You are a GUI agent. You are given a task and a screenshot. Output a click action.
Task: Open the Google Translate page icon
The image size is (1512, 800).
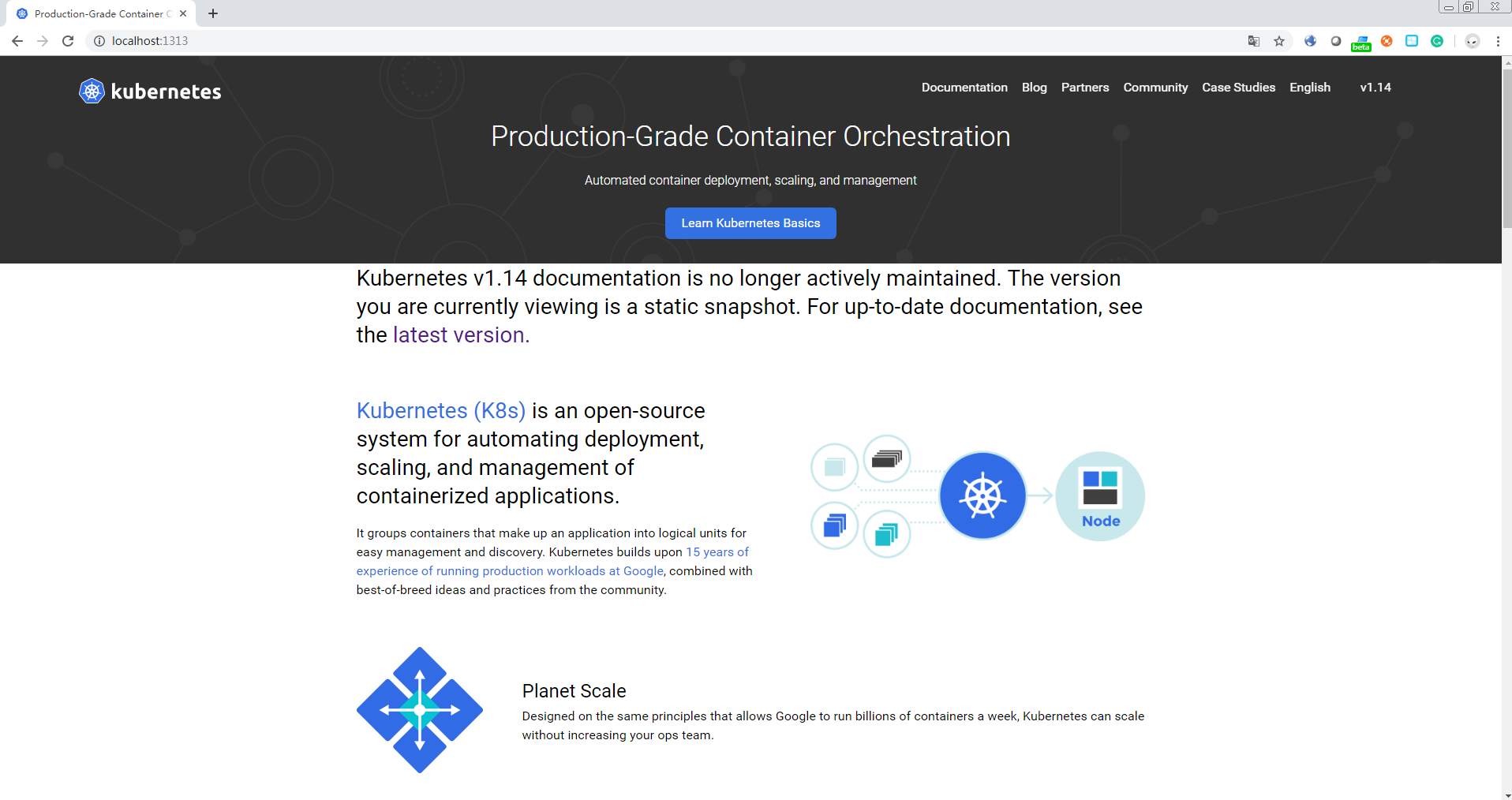1254,41
